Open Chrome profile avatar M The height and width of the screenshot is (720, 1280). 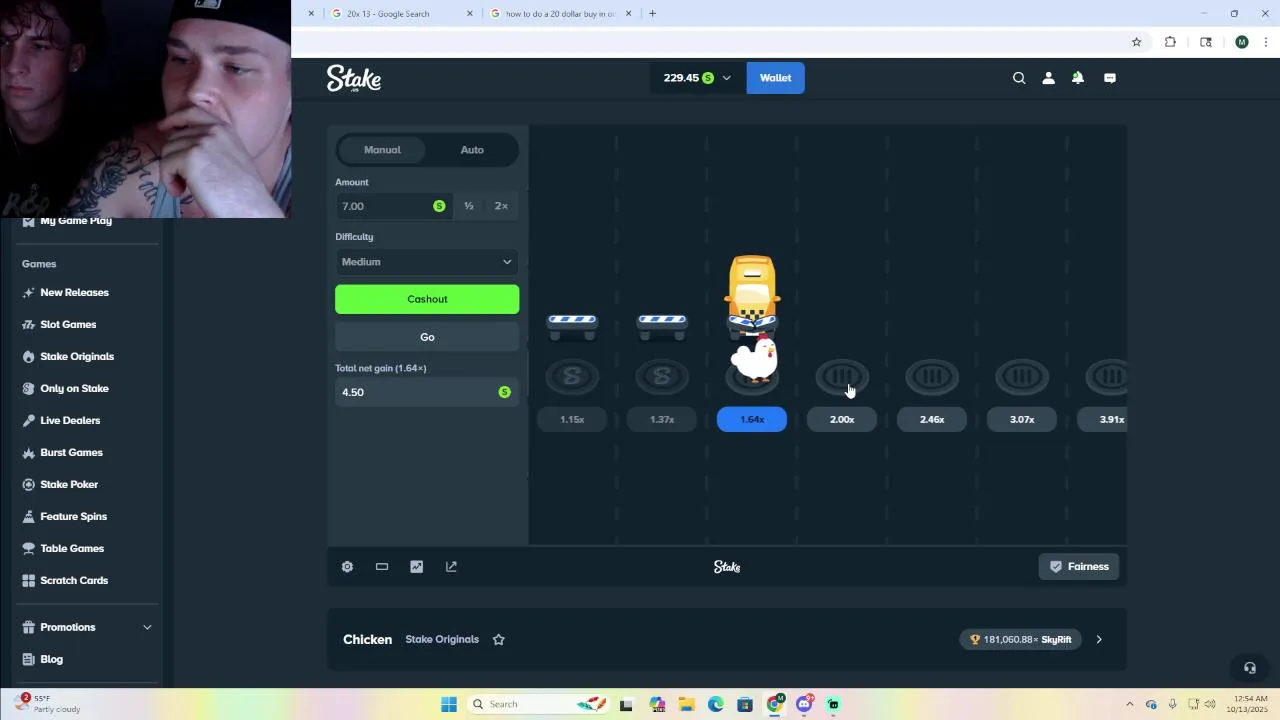pos(1242,42)
